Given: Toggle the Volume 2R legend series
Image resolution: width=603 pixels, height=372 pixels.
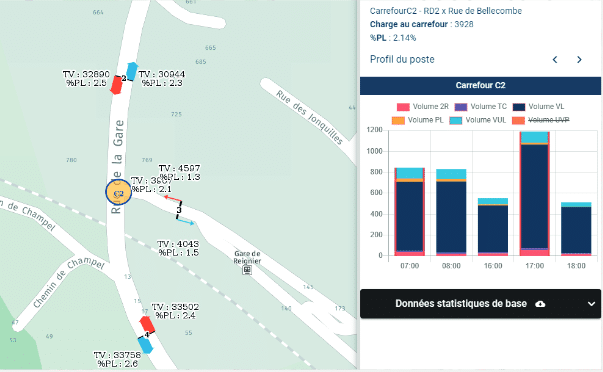Looking at the screenshot, I should pos(423,107).
